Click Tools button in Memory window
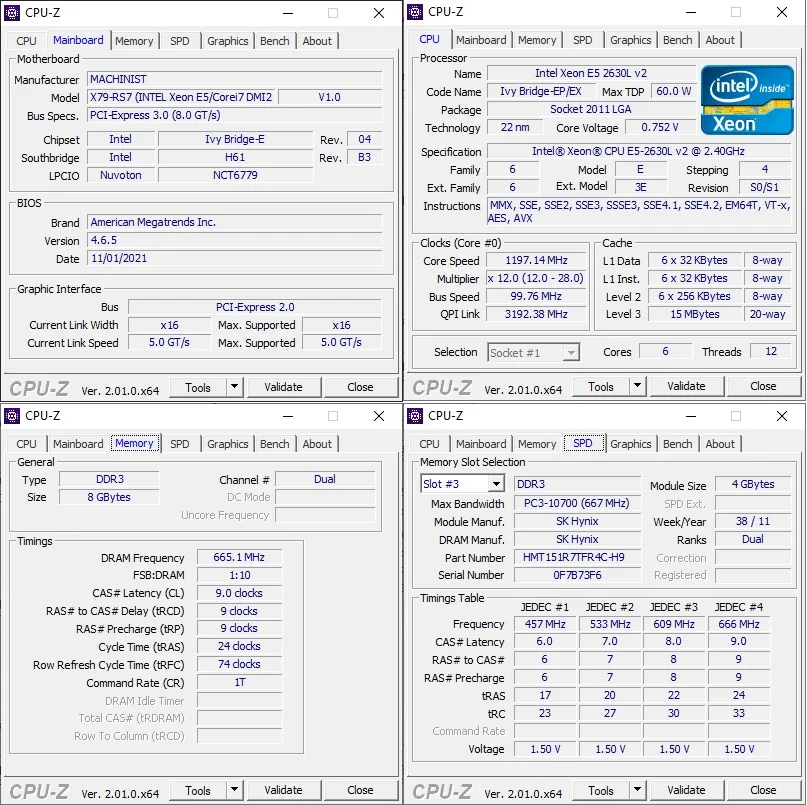This screenshot has width=807, height=805. (x=198, y=790)
